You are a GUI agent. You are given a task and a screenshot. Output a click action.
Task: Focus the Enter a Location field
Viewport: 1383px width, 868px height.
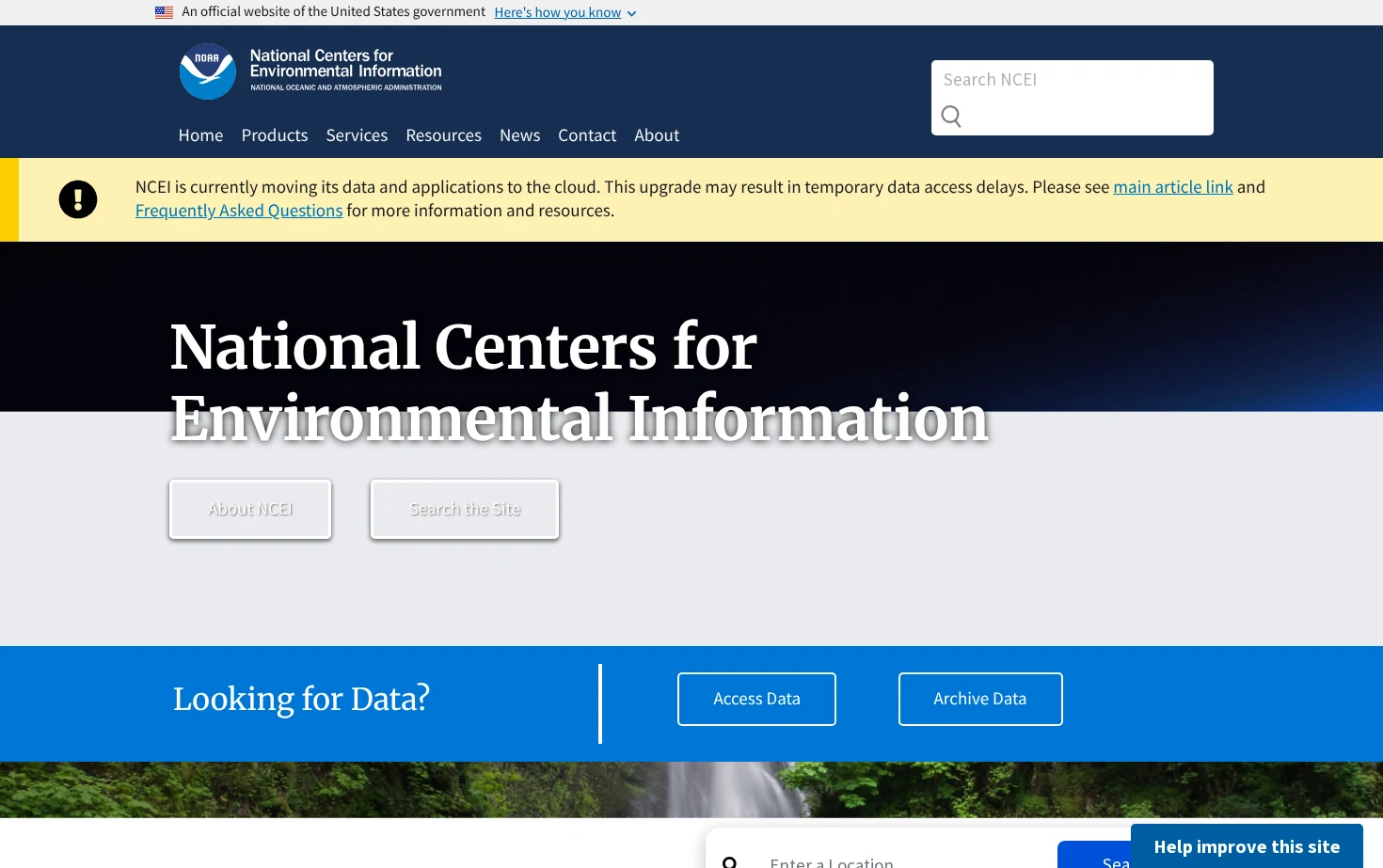[x=903, y=860]
